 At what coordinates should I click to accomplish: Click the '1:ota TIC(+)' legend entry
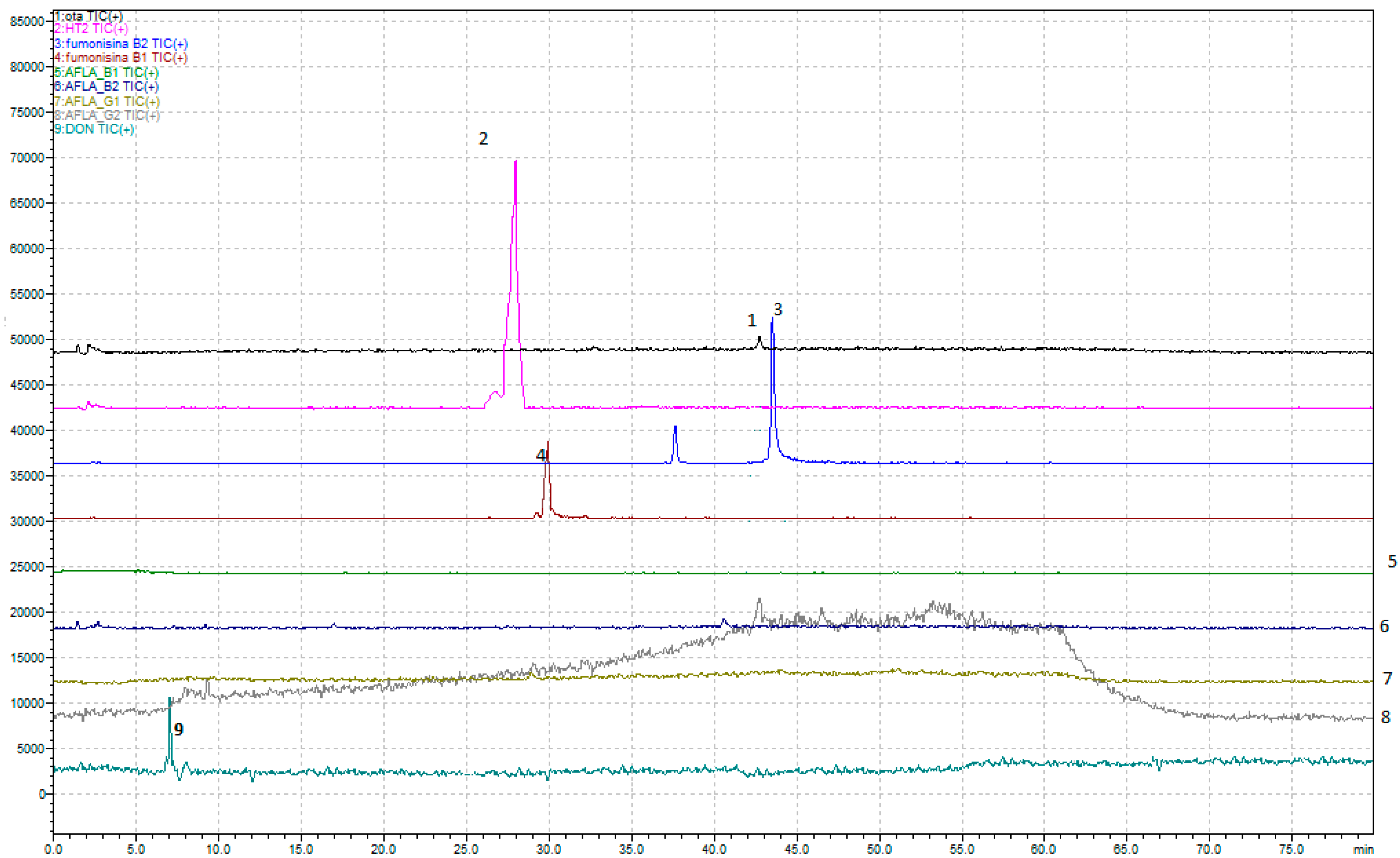click(89, 16)
